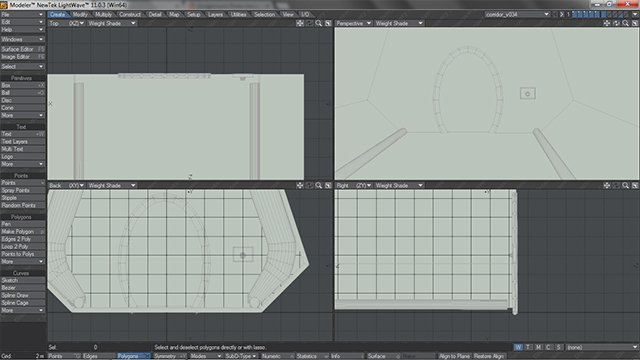
Task: Switch to Points selection mode
Action: coord(64,356)
